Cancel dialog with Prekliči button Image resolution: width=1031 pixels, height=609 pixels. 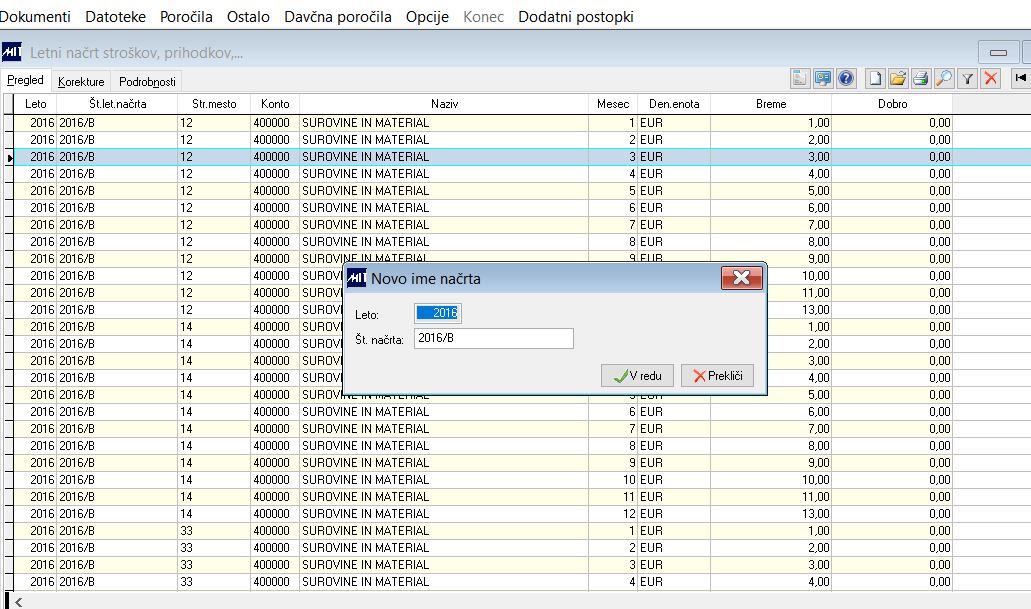[x=717, y=376]
